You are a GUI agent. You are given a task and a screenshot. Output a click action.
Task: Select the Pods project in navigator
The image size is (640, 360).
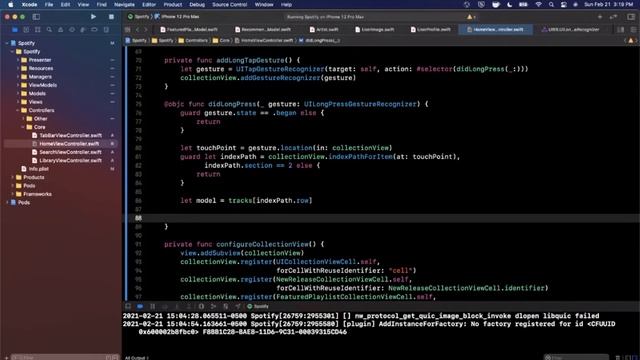coord(24,202)
